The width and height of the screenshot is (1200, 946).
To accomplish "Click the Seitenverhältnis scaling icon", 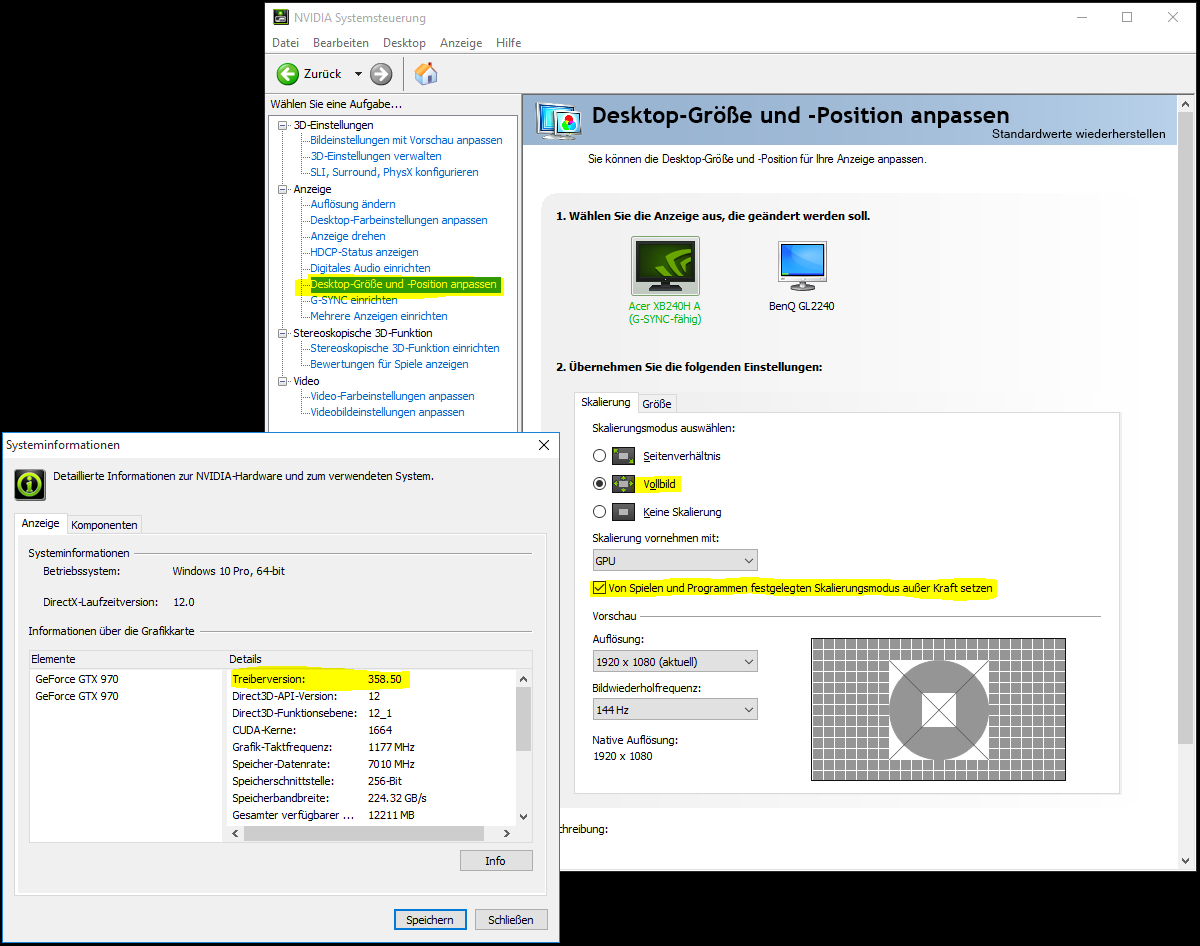I will [x=624, y=456].
